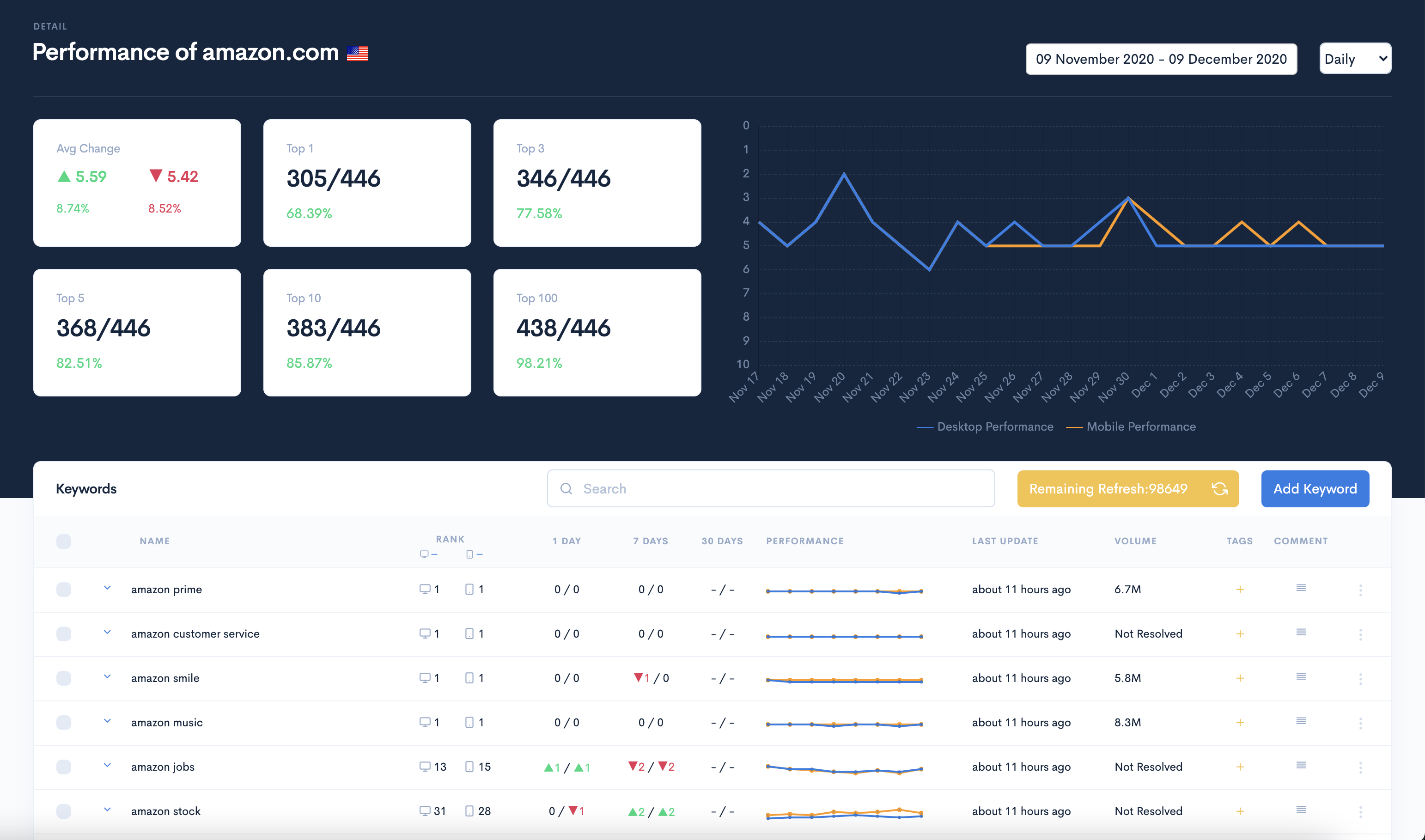Click the search magnifier icon
The image size is (1425, 840).
pyautogui.click(x=566, y=488)
